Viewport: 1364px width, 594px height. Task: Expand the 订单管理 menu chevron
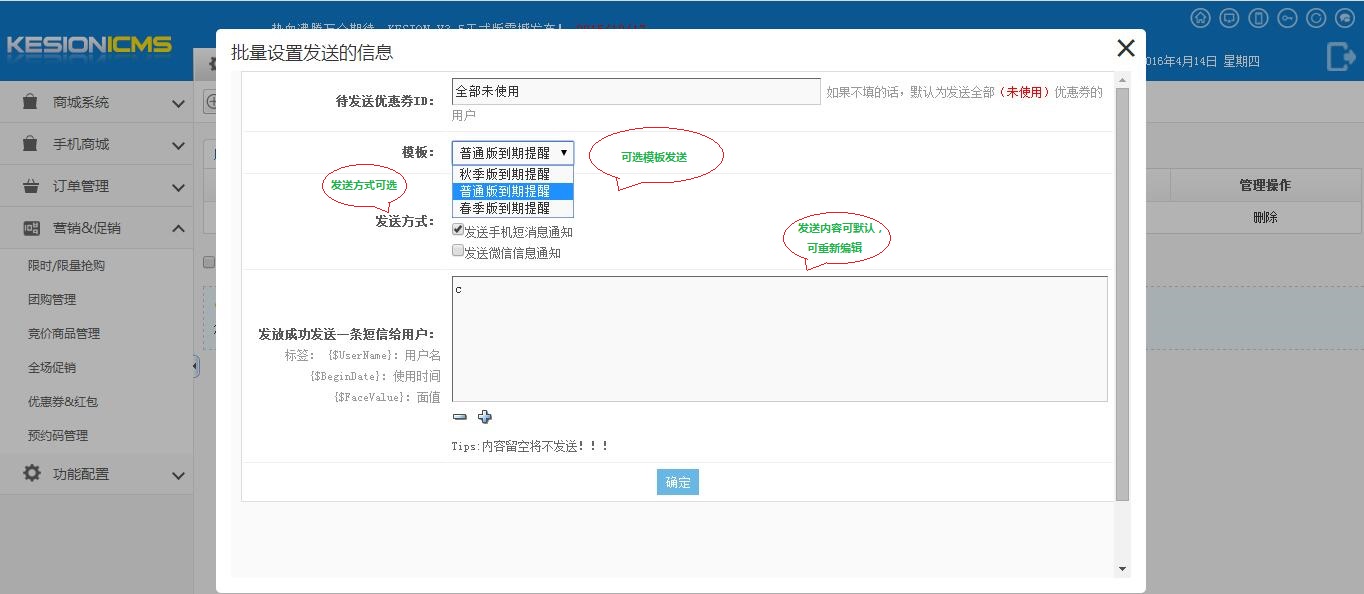(178, 187)
